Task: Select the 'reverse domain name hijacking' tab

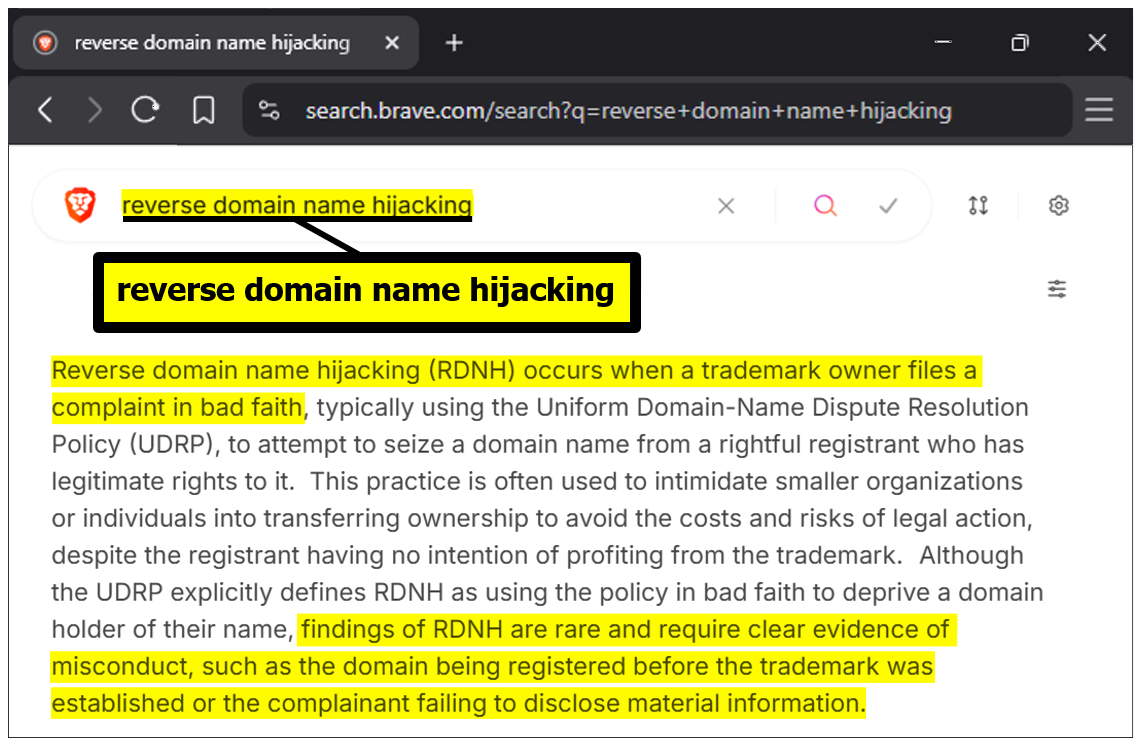Action: tap(211, 43)
